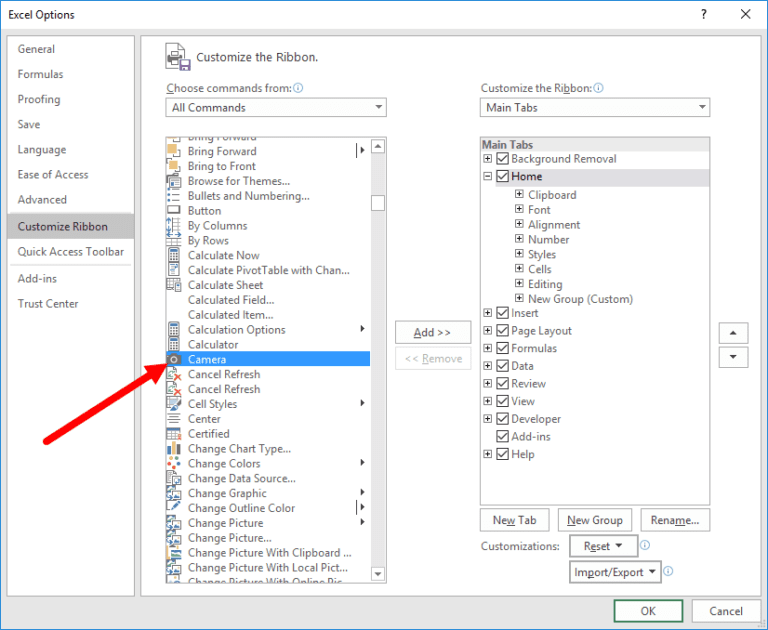The image size is (768, 630).
Task: Click the Move Down arrow button
Action: click(733, 357)
